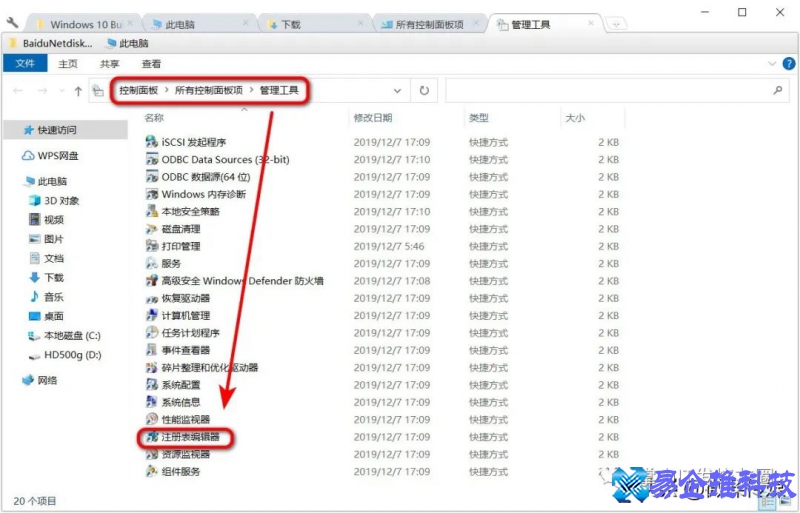Screen dimensions: 800x513
Task: Select the 事件查看器 icon
Action: coord(152,350)
